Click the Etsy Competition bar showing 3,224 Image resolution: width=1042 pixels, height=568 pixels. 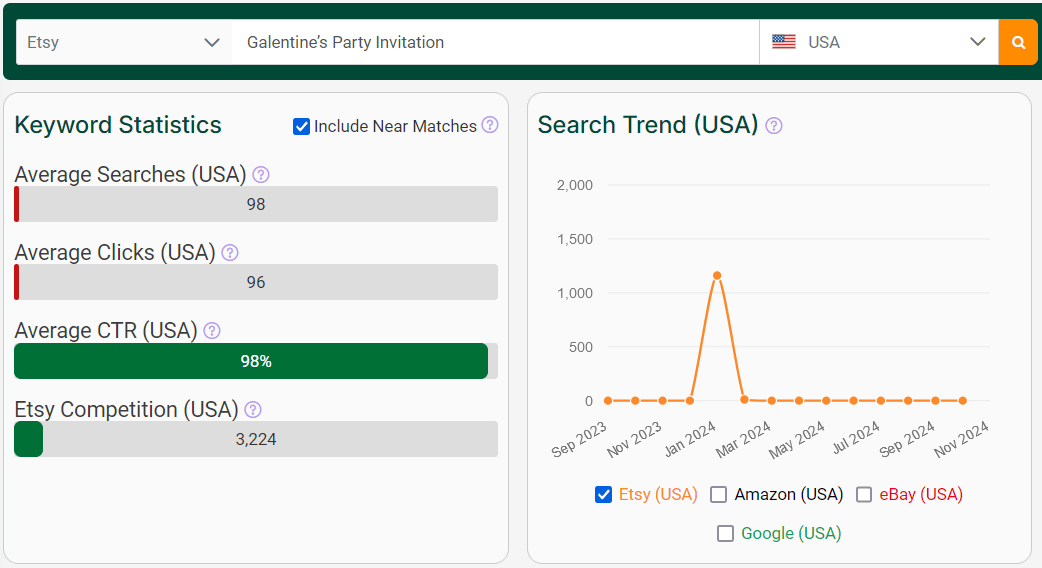point(256,439)
